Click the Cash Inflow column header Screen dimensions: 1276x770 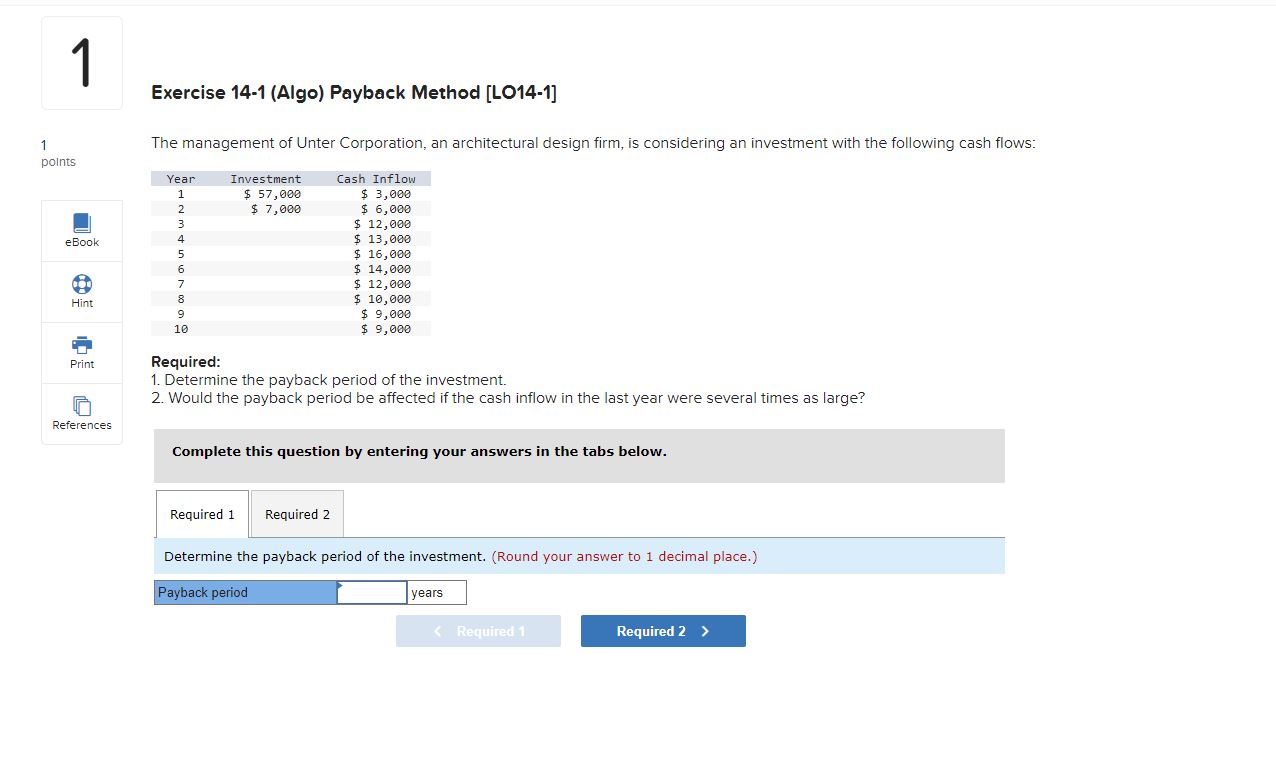tap(376, 179)
